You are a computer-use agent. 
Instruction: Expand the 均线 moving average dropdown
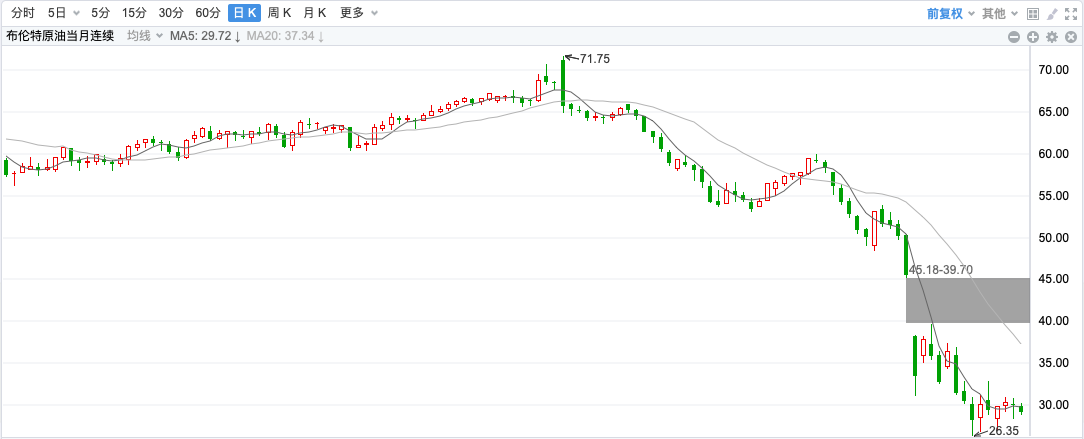coord(144,36)
